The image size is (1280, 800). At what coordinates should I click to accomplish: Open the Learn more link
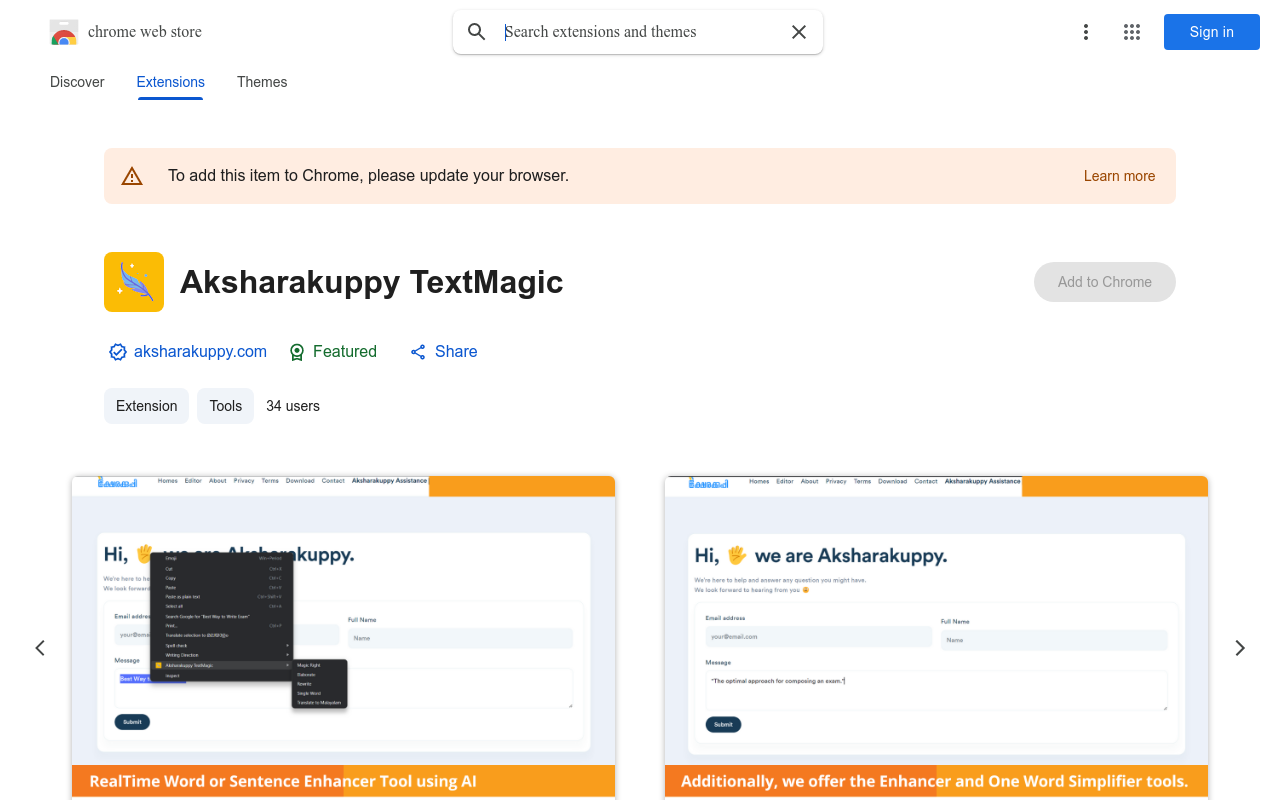(x=1119, y=176)
